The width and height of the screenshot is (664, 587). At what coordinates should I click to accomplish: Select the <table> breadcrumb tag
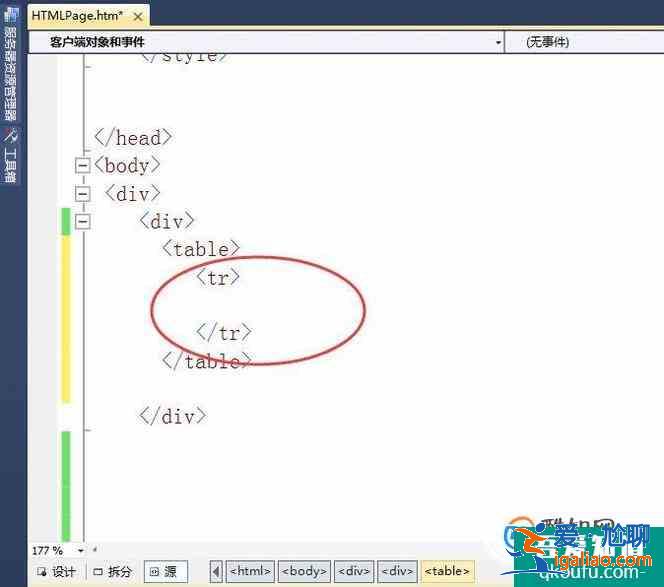[x=448, y=571]
